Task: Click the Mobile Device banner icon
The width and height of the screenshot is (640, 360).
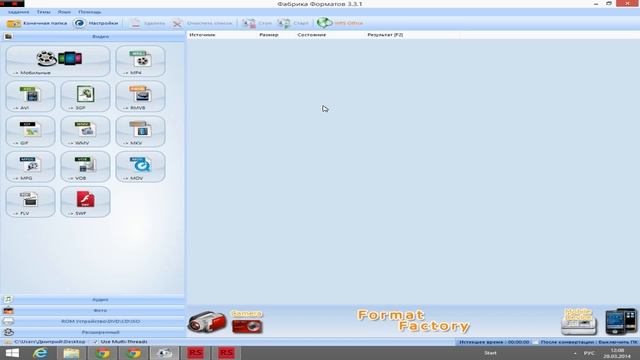Action: tap(579, 322)
